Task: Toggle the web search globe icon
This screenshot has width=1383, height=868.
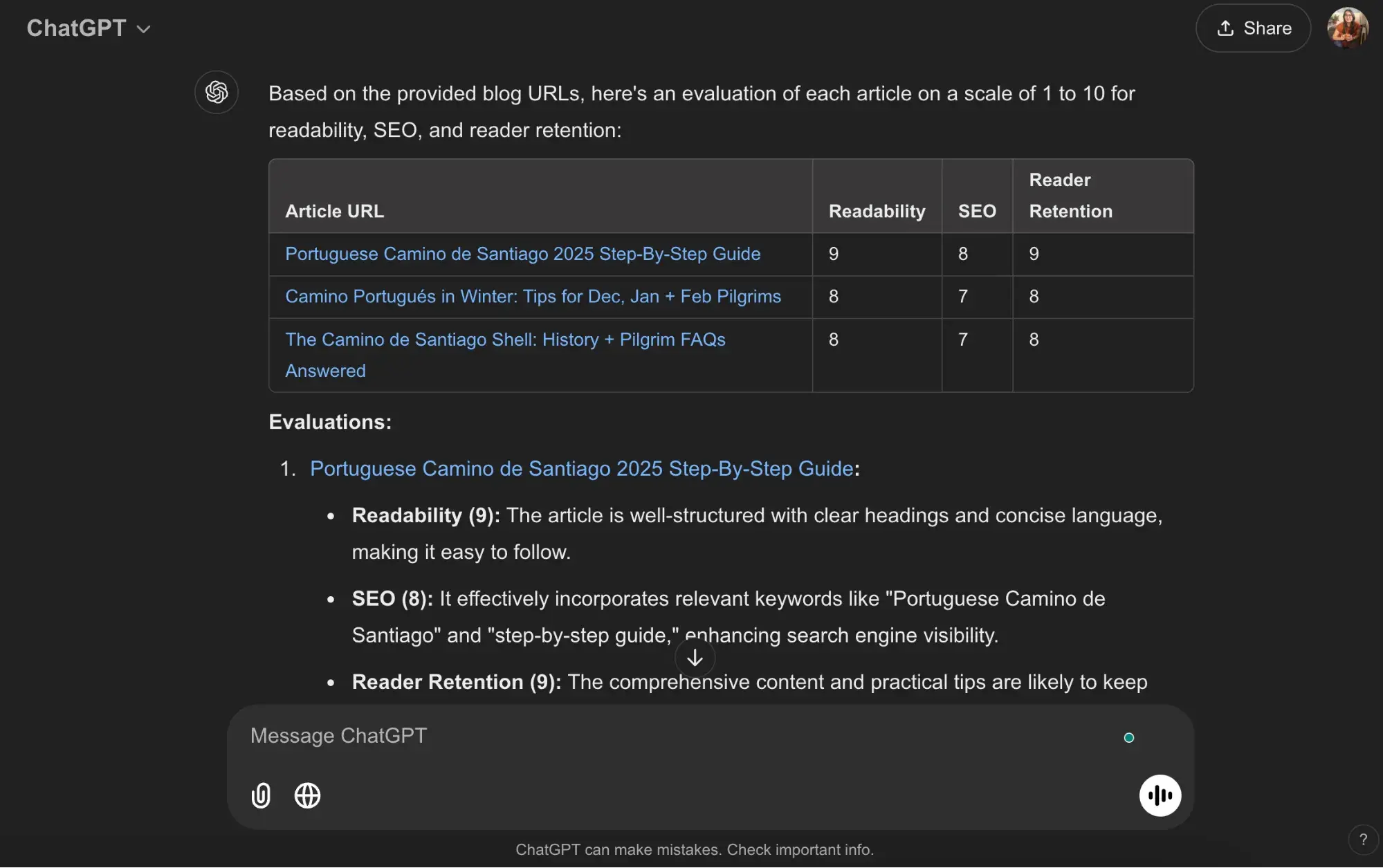Action: [307, 795]
